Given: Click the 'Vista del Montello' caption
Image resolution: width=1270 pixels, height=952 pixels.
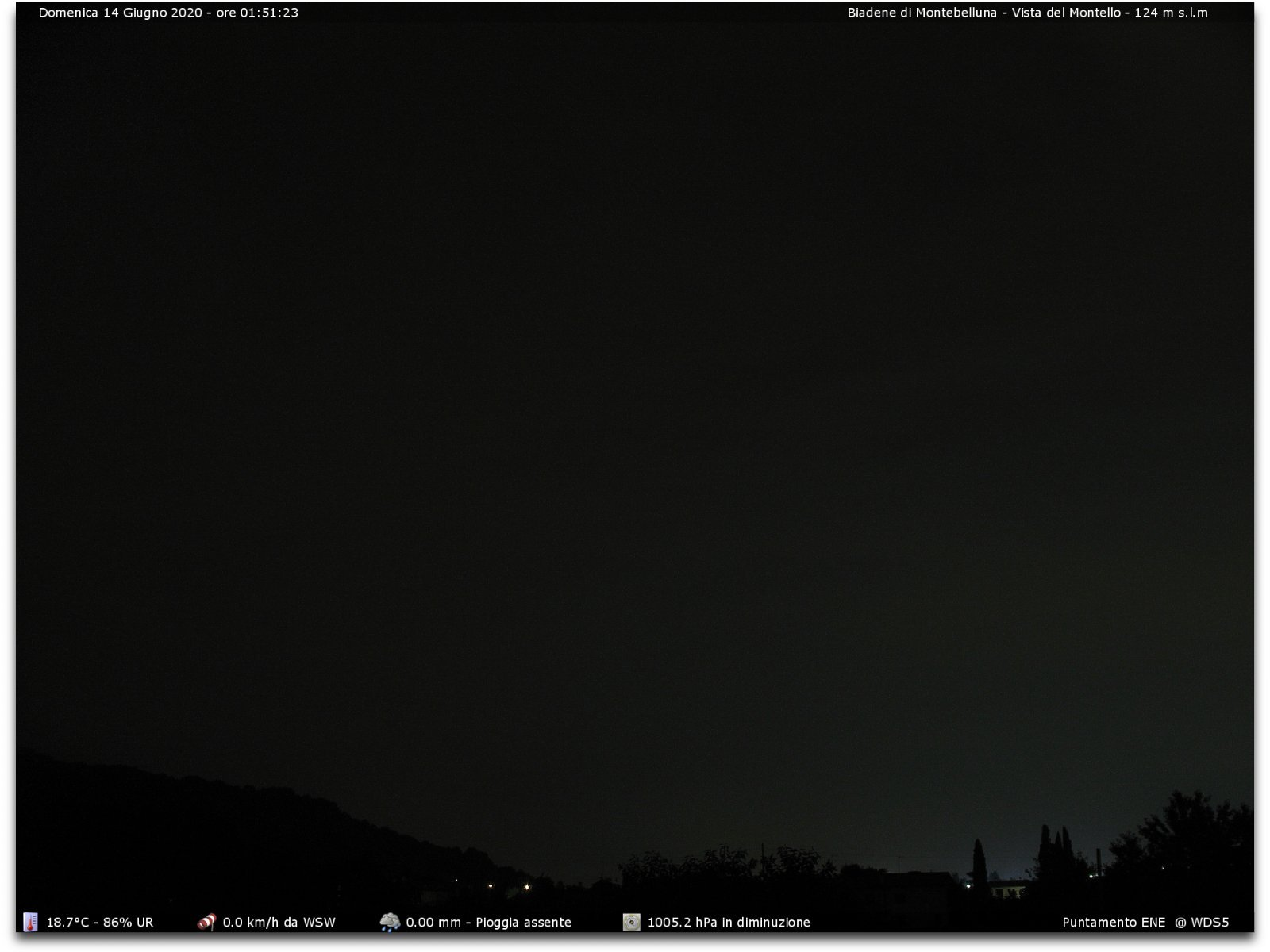Looking at the screenshot, I should [x=1066, y=13].
